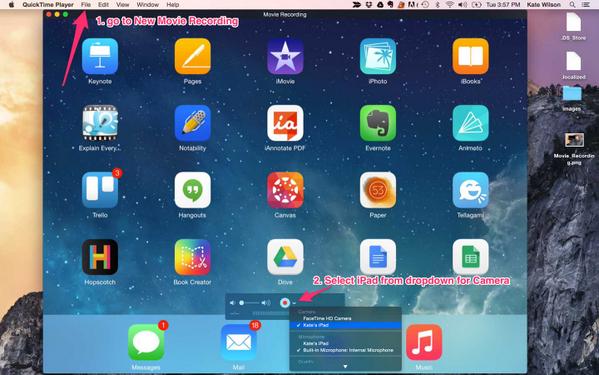Viewport: 599px width, 375px height.
Task: Open the Canvas app icon
Action: [x=285, y=190]
